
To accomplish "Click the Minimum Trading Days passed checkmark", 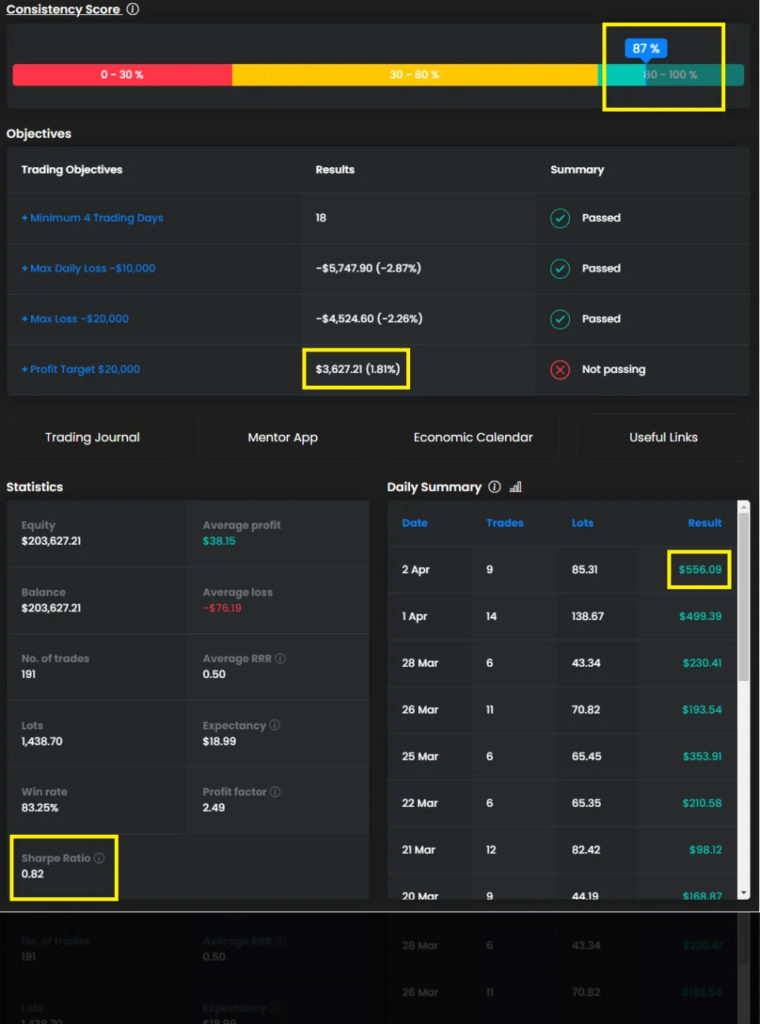I will click(x=560, y=218).
